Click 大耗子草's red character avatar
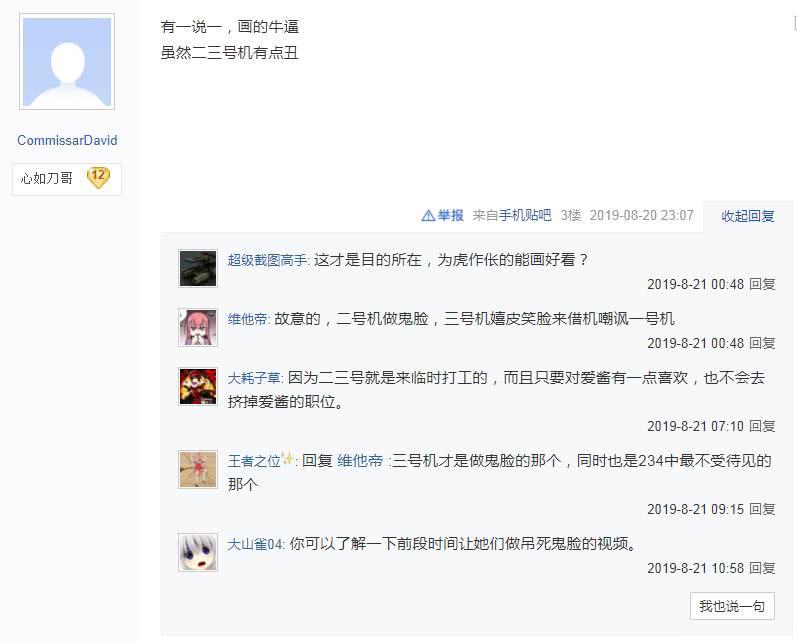Screen dimensions: 797x642 point(198,386)
